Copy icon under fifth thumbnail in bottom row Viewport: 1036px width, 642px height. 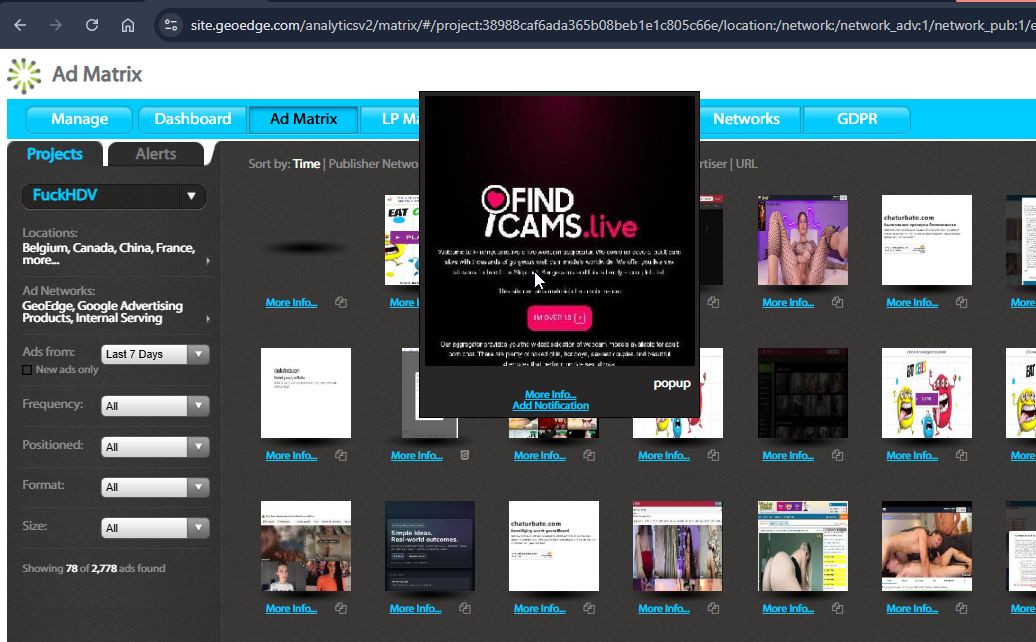[x=837, y=608]
